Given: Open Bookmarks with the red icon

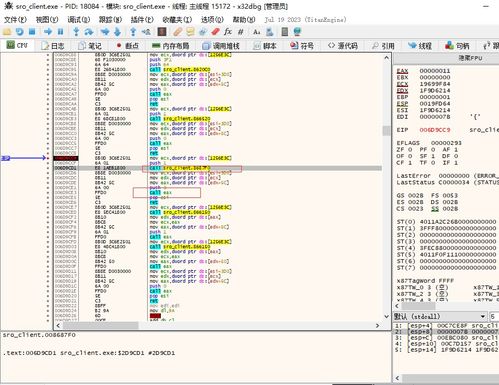Looking at the screenshot, I should (x=215, y=32).
